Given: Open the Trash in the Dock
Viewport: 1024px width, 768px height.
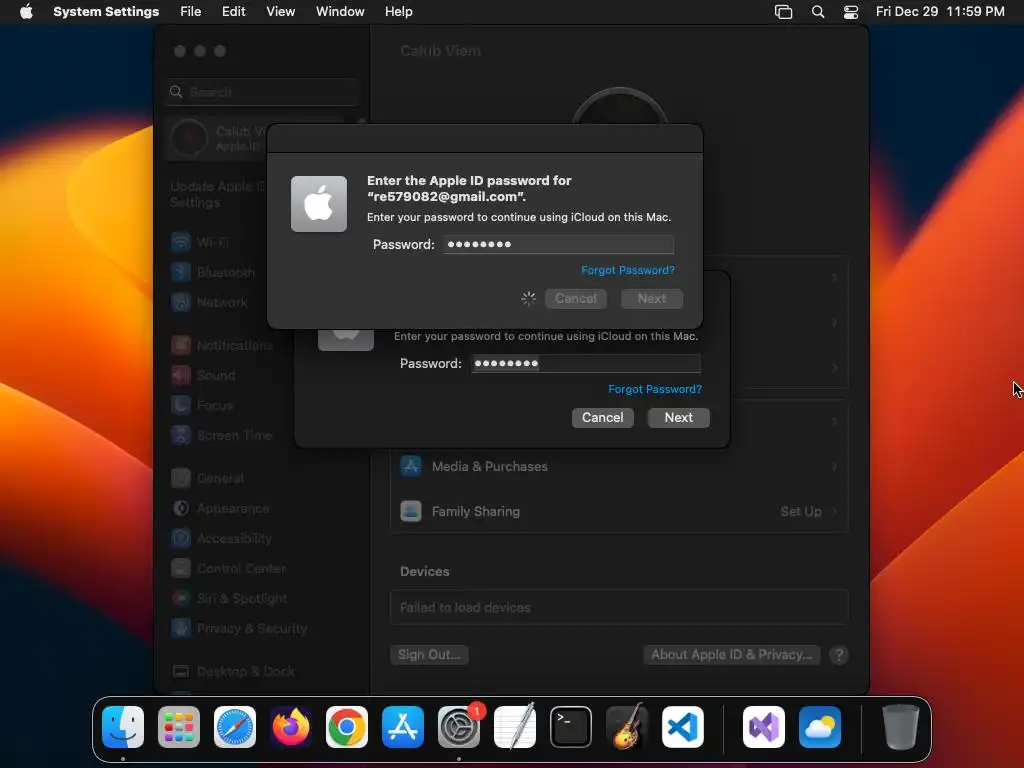Looking at the screenshot, I should 901,727.
